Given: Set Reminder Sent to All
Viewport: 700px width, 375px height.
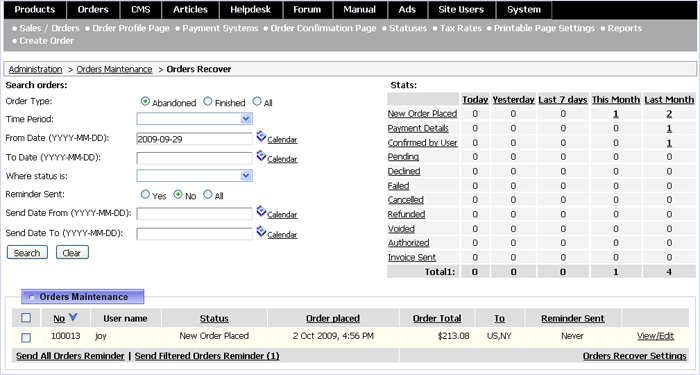Looking at the screenshot, I should pyautogui.click(x=208, y=195).
